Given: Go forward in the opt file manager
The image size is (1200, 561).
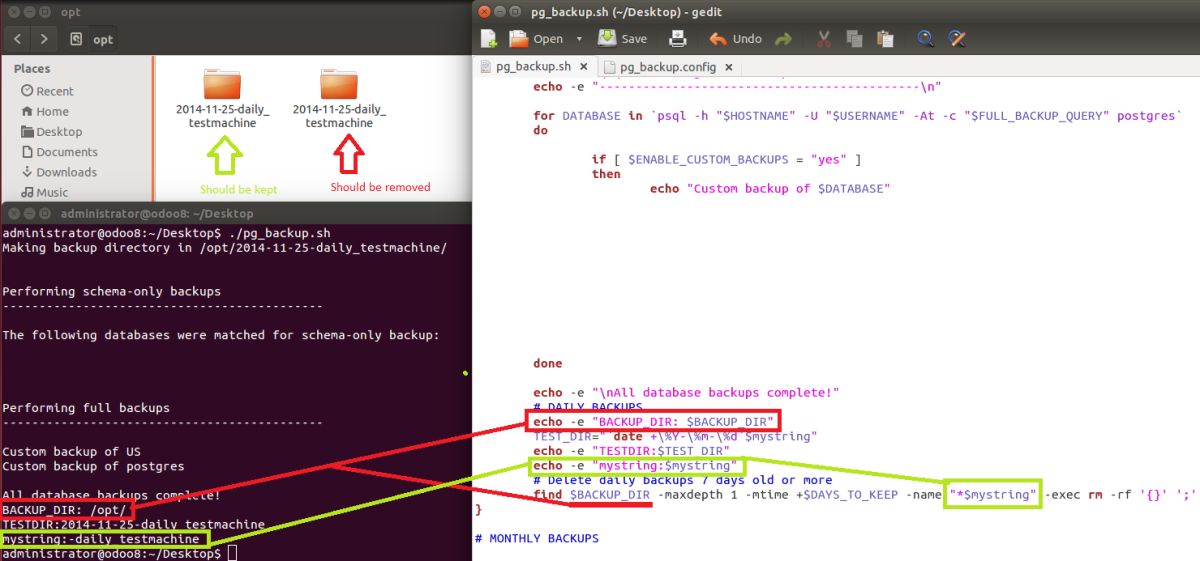Looking at the screenshot, I should (x=45, y=39).
